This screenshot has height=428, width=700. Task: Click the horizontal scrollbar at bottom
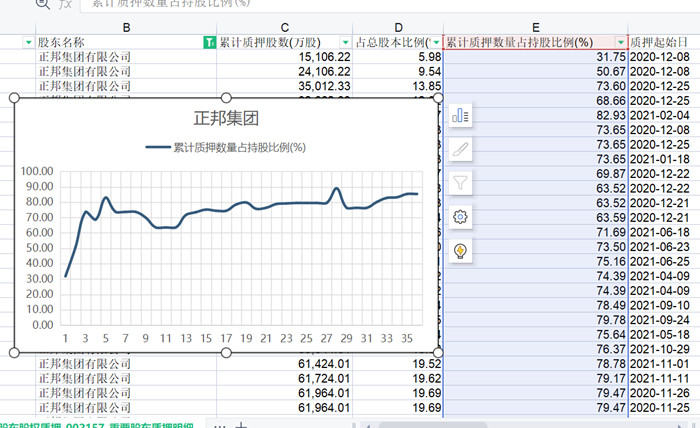click(x=500, y=423)
